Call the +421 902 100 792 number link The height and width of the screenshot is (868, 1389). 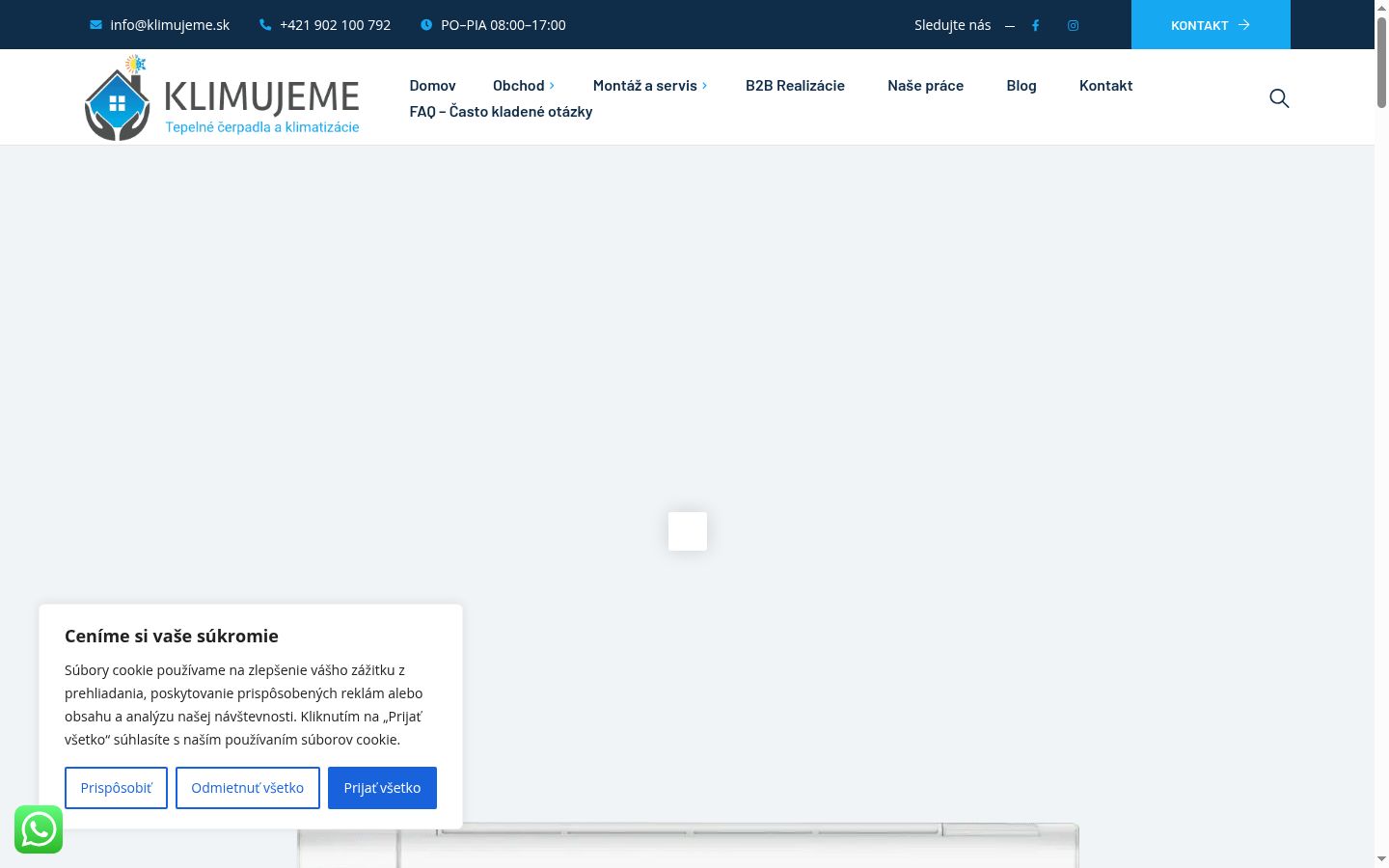point(335,25)
